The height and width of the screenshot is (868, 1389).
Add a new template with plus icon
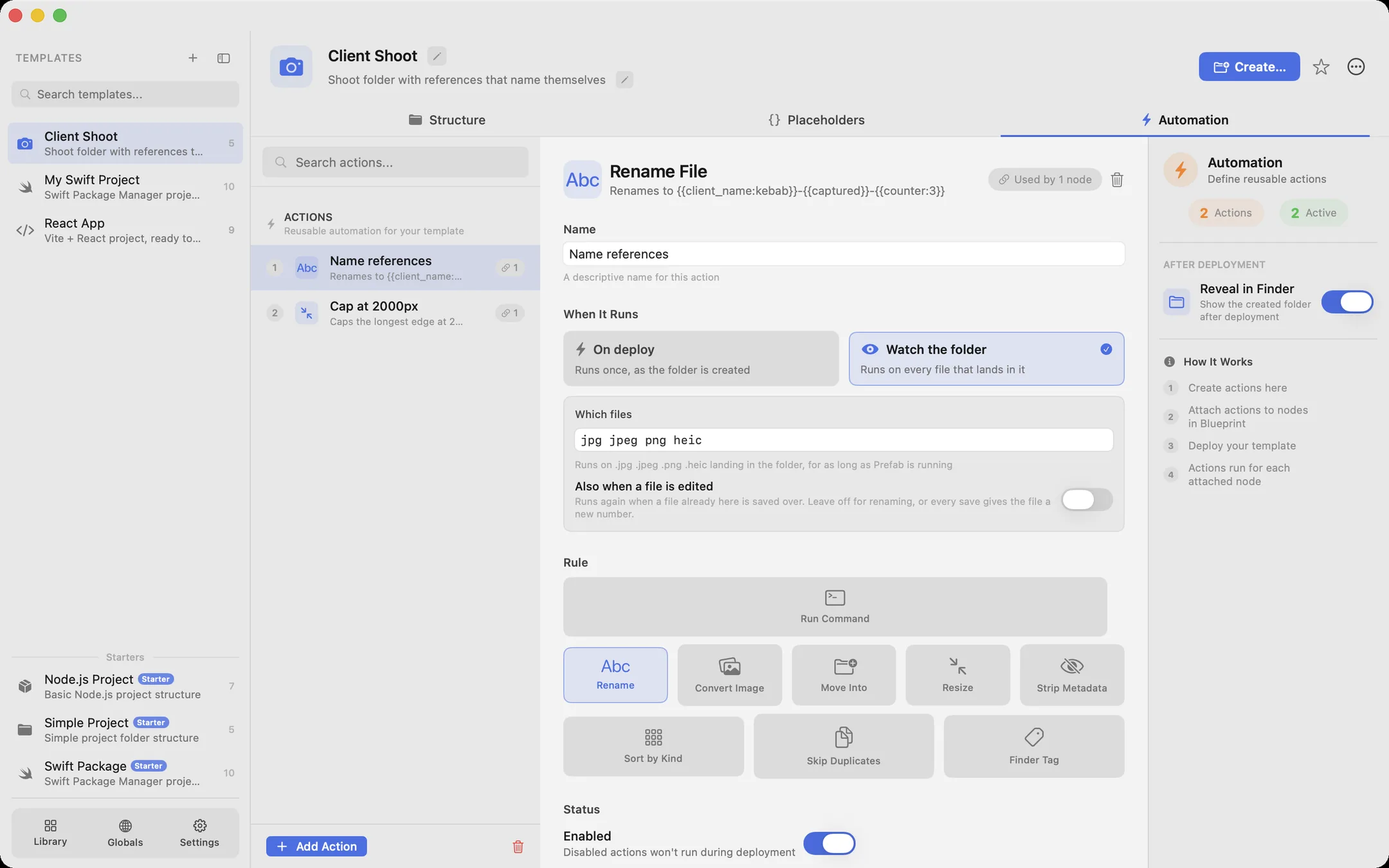[x=192, y=58]
